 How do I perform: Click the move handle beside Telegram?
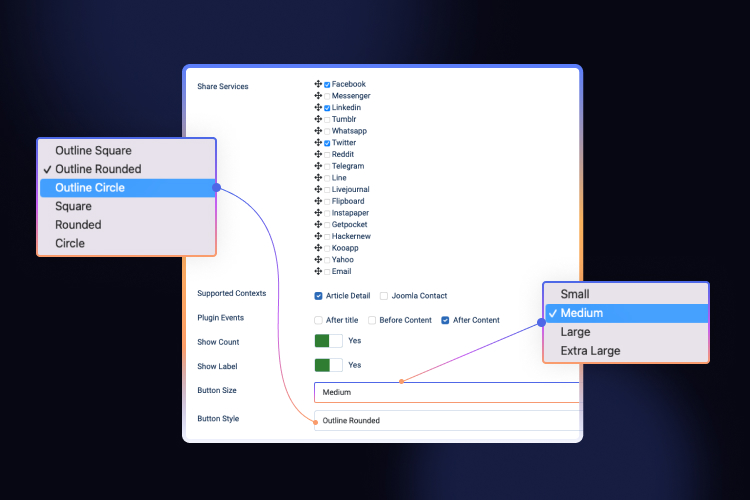click(x=318, y=166)
